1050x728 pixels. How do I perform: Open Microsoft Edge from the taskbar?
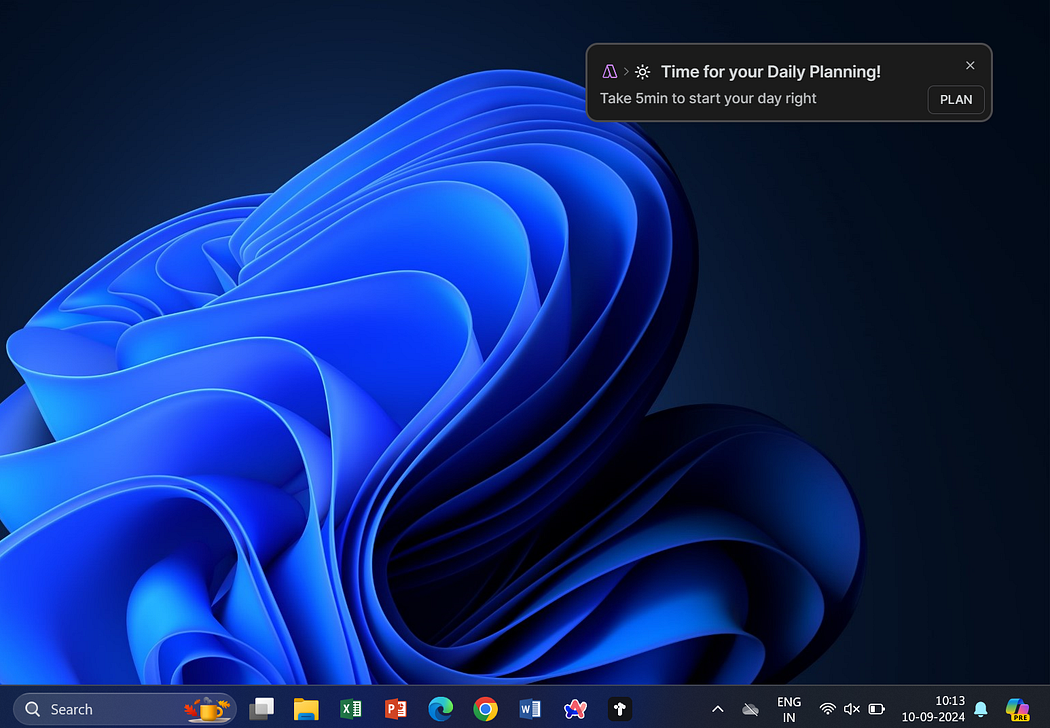coord(441,709)
